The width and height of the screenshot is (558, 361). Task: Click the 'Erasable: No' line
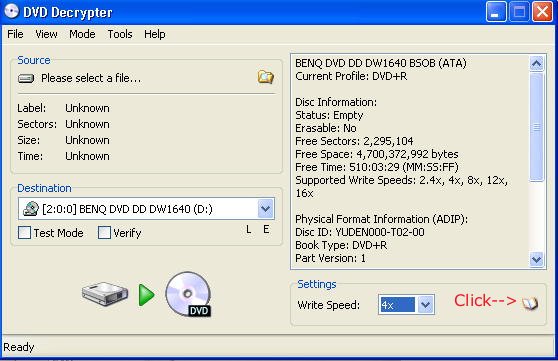(x=326, y=128)
